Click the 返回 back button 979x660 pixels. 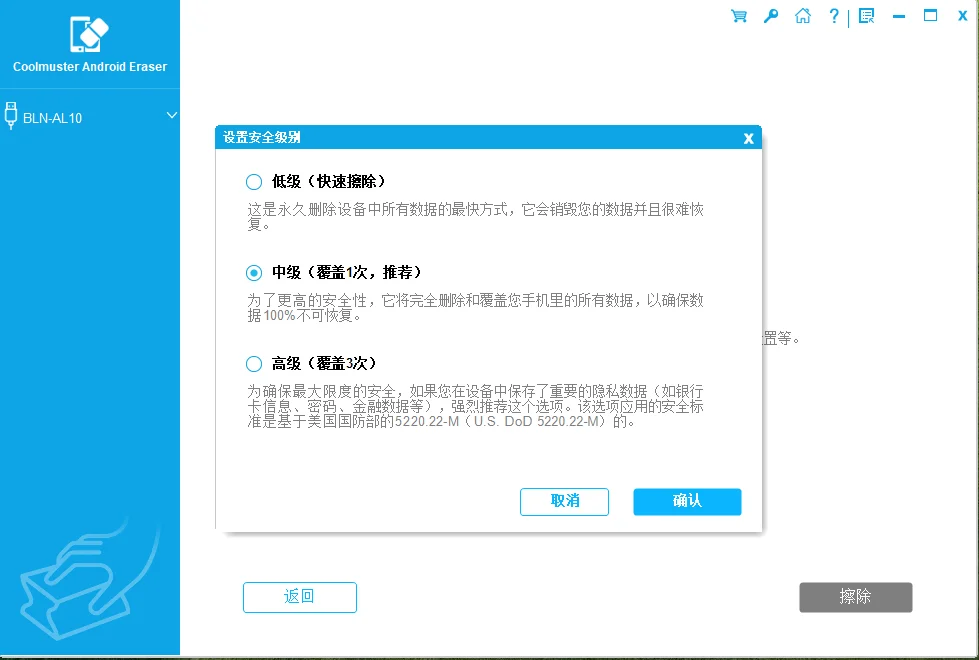click(299, 597)
